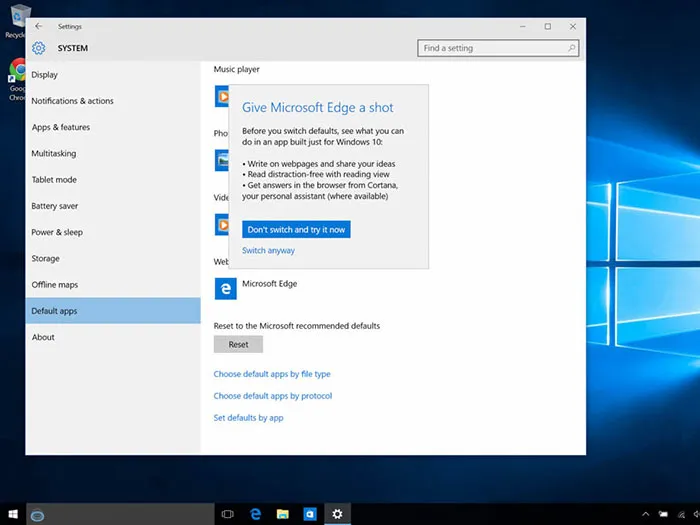Click the Settings gear on the taskbar
This screenshot has height=525, width=700.
(338, 514)
